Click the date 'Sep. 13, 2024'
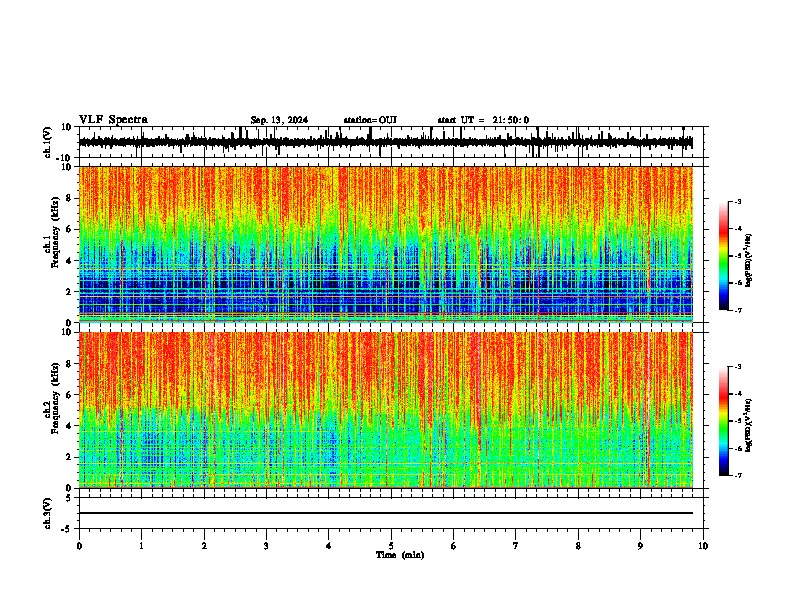The height and width of the screenshot is (612, 792). click(x=279, y=120)
